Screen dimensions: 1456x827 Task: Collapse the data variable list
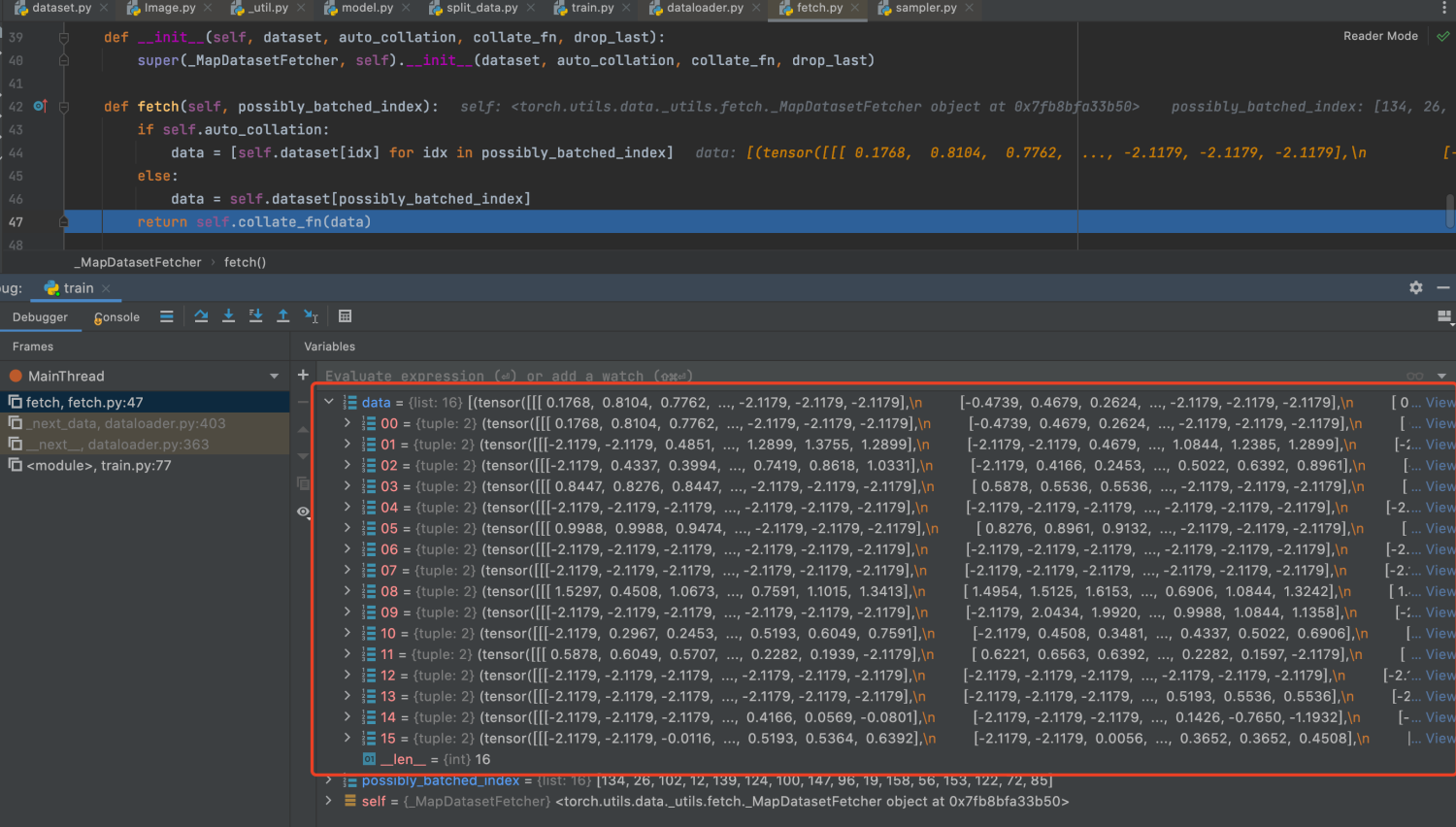(x=328, y=402)
